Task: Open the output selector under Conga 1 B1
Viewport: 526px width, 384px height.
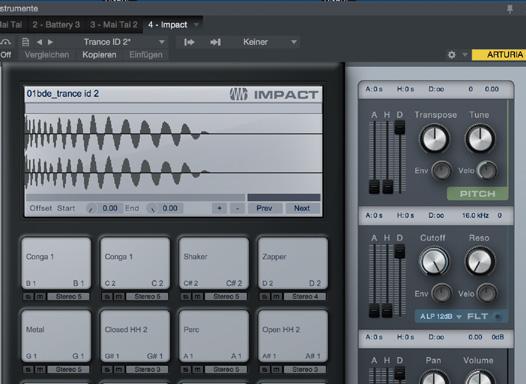Action: [x=68, y=296]
